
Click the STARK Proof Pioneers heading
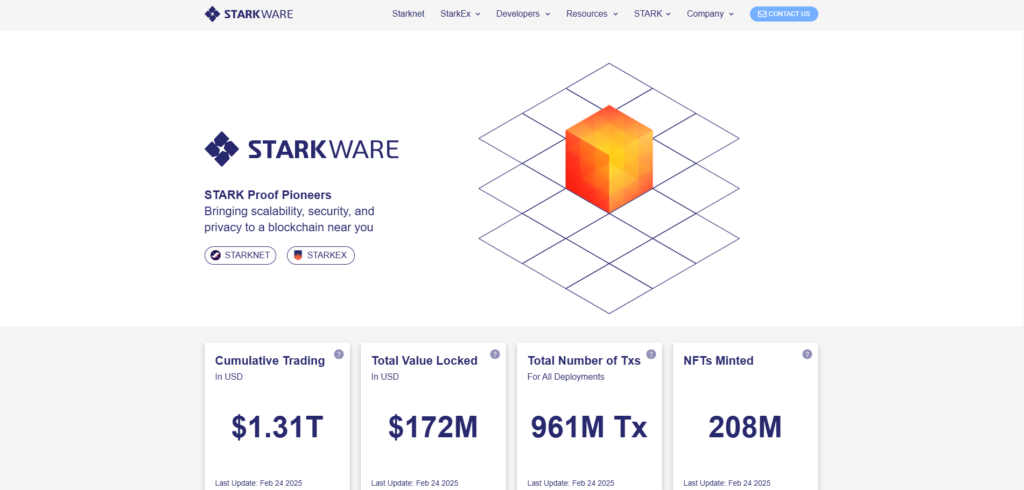268,195
